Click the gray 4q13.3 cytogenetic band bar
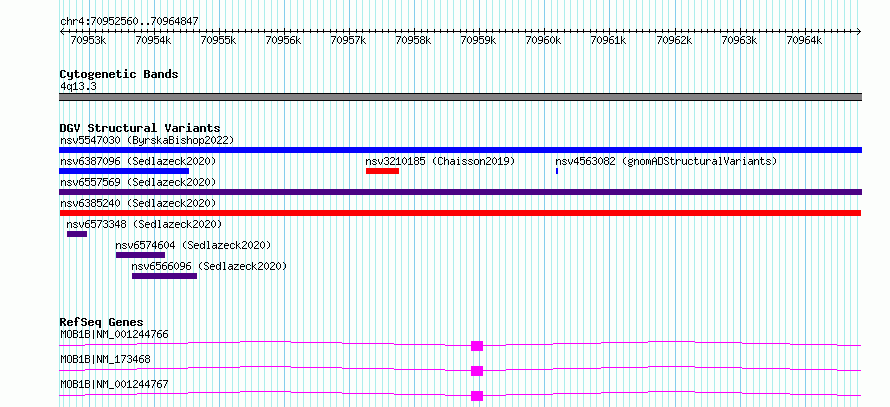Image resolution: width=890 pixels, height=407 pixels. tap(460, 97)
